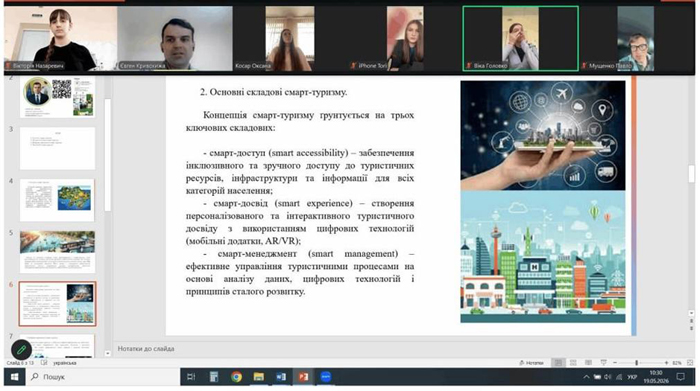Open spell check icon in status bar

(44, 363)
